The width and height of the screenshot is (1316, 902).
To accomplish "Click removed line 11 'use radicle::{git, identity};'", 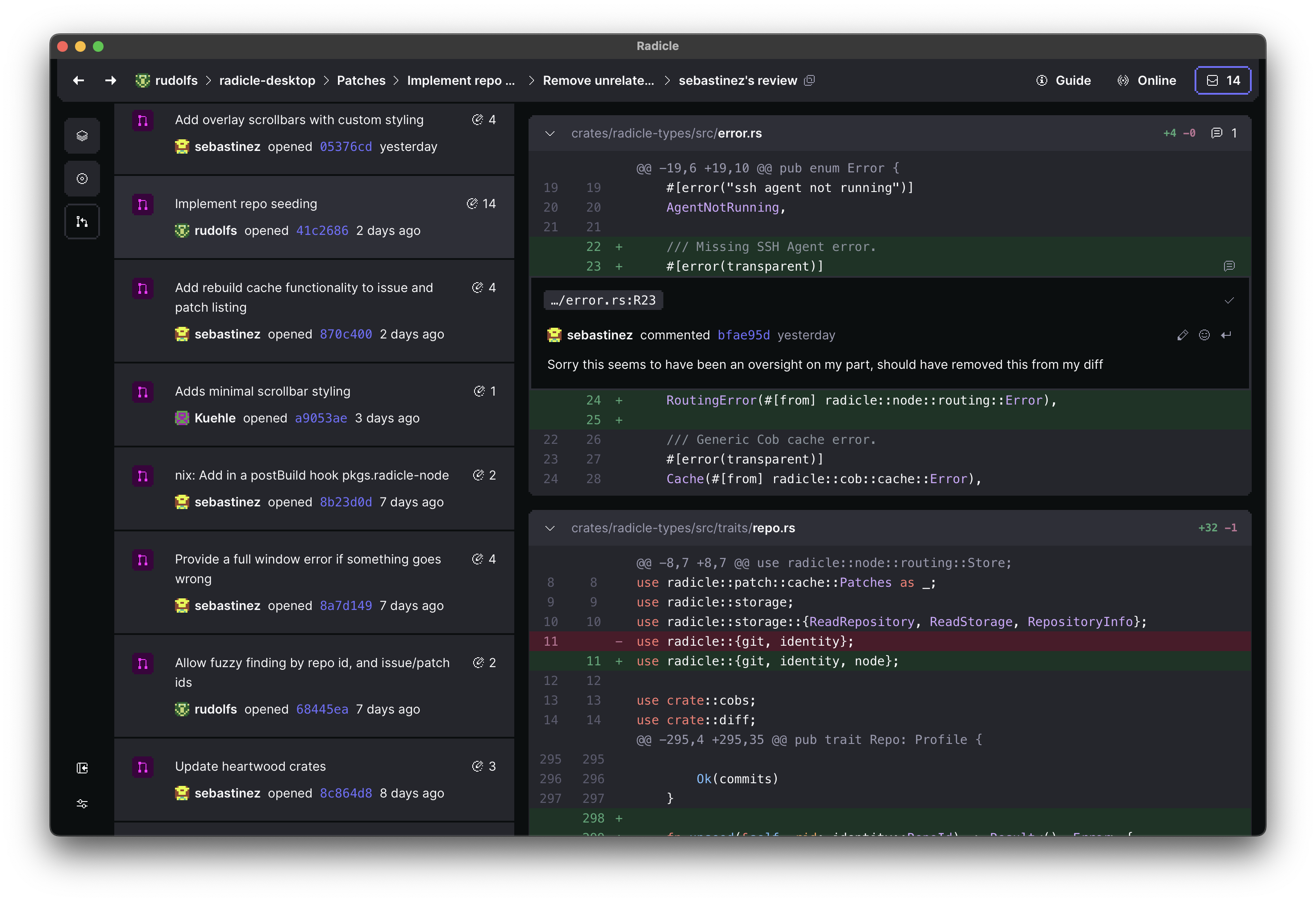I will point(890,641).
